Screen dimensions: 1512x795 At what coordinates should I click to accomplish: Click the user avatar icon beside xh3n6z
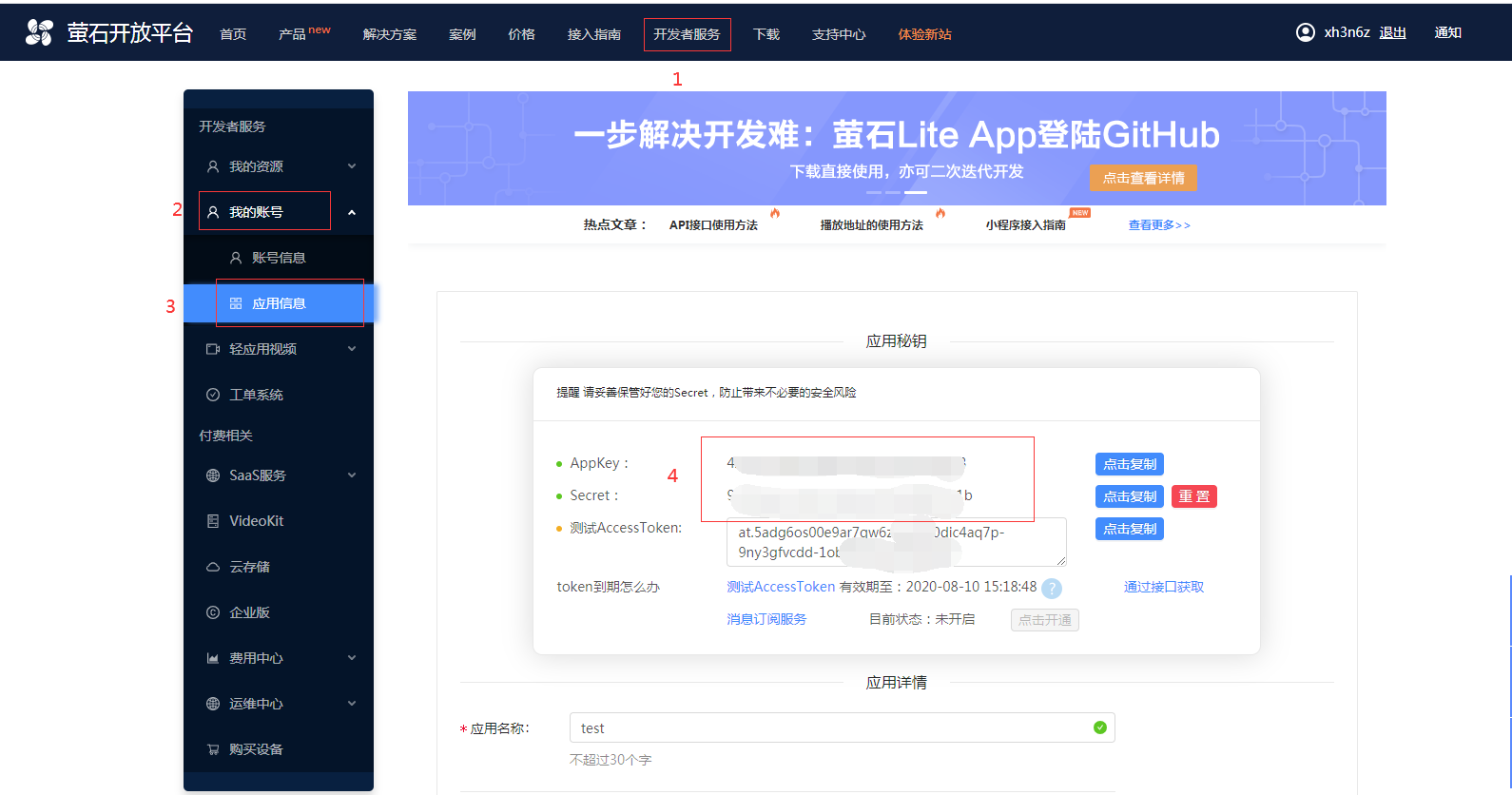click(x=1305, y=32)
